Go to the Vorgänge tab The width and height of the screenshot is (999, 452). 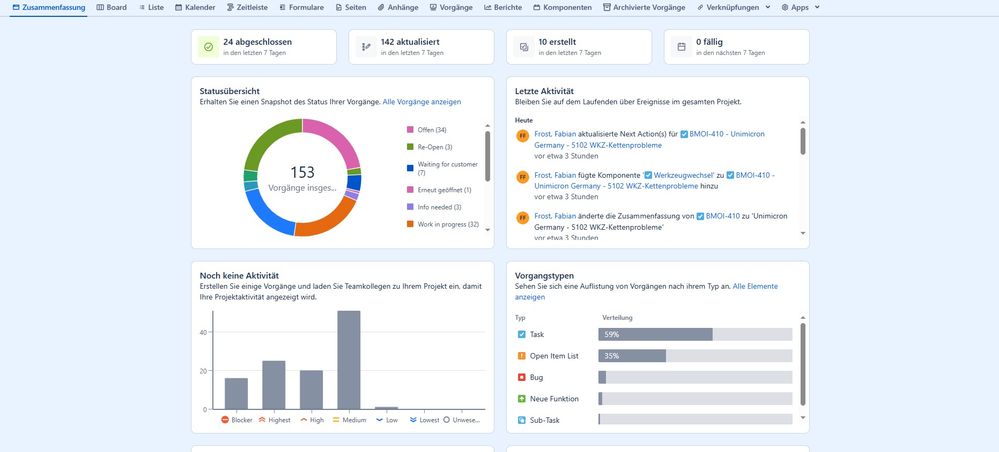(x=451, y=8)
